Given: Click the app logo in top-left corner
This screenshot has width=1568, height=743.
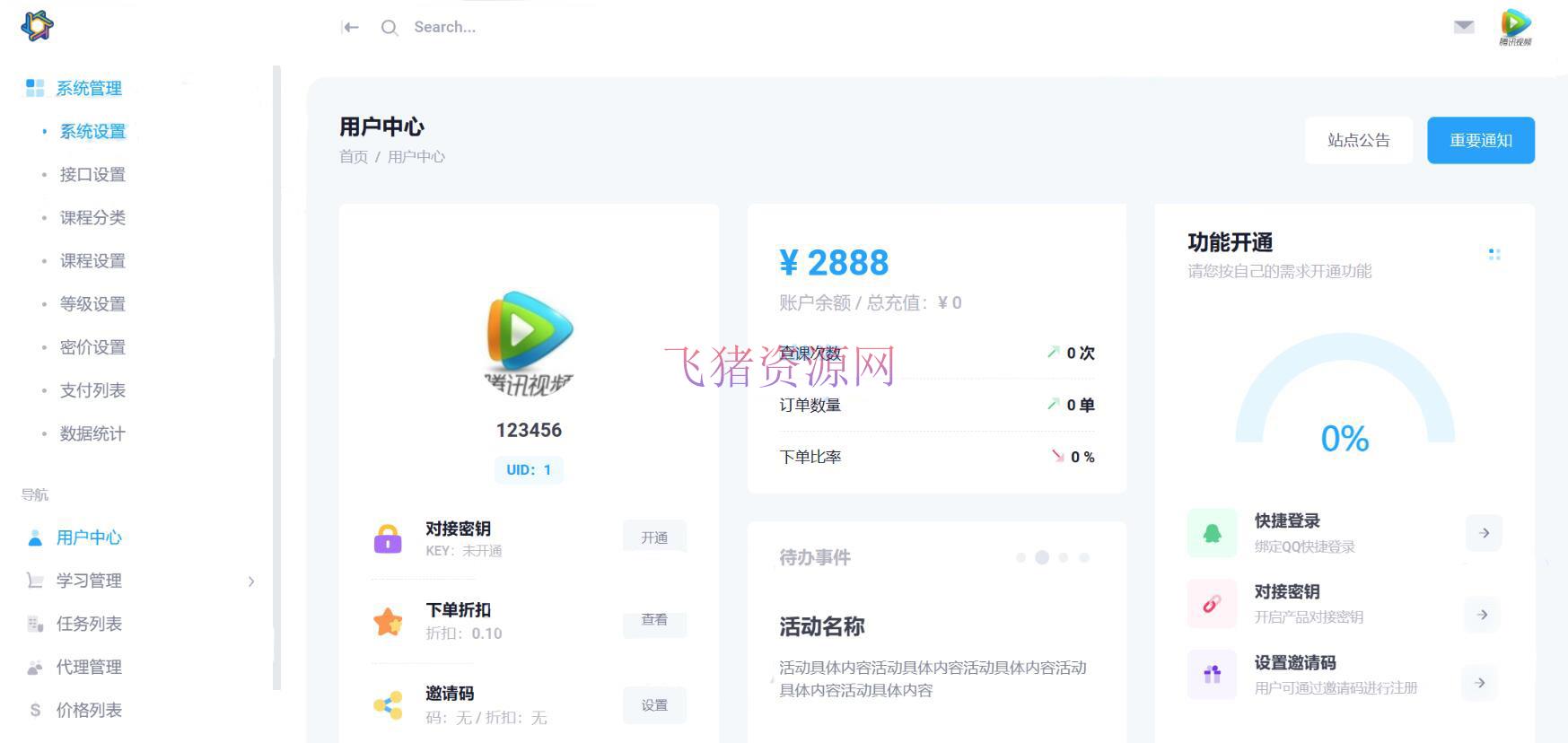Looking at the screenshot, I should [x=37, y=25].
